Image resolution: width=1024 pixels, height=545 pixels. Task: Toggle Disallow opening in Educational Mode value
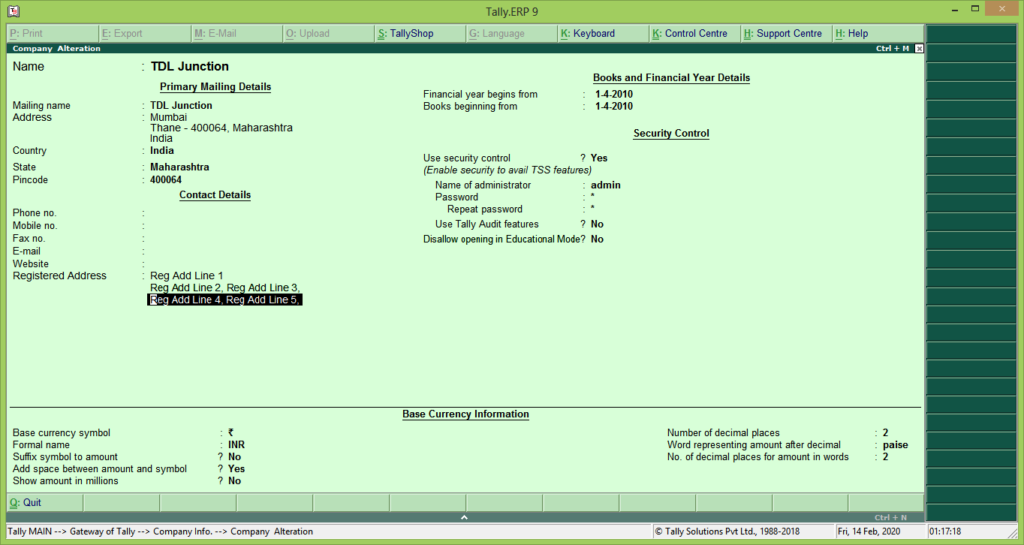click(x=597, y=240)
